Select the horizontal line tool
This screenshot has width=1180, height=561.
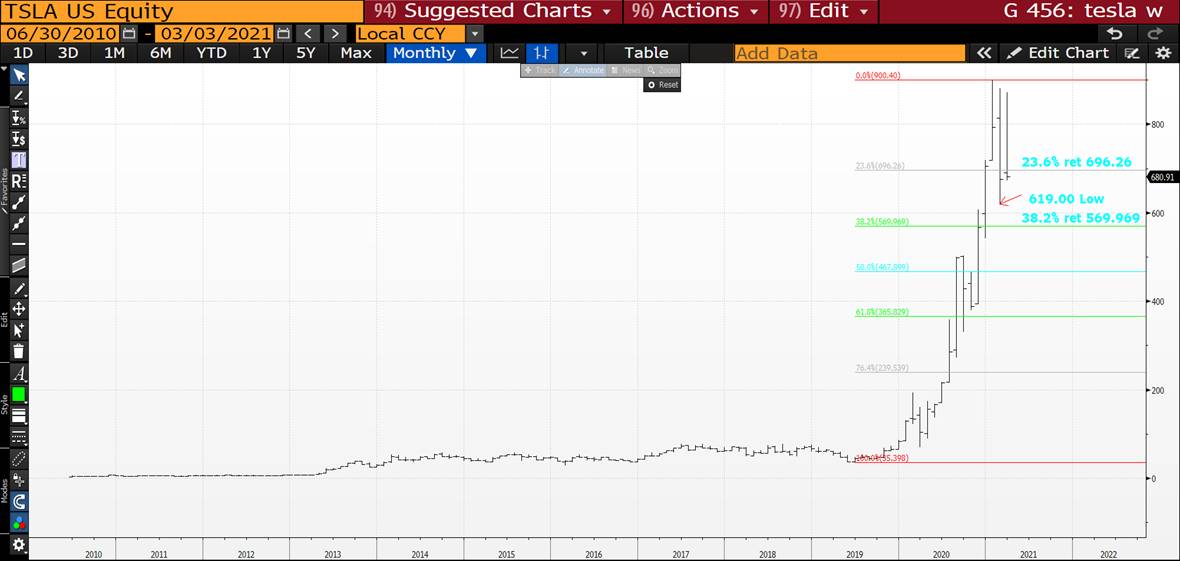click(x=19, y=244)
